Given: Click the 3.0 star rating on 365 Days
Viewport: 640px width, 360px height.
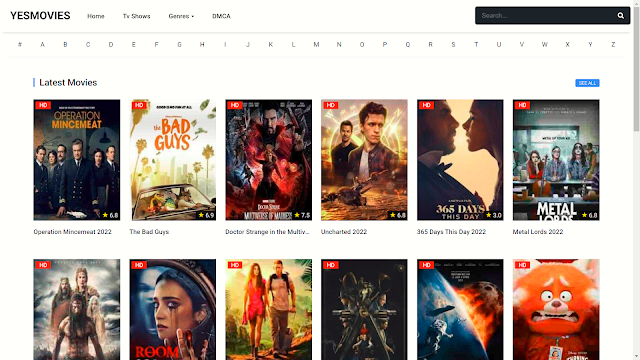Looking at the screenshot, I should pos(494,215).
